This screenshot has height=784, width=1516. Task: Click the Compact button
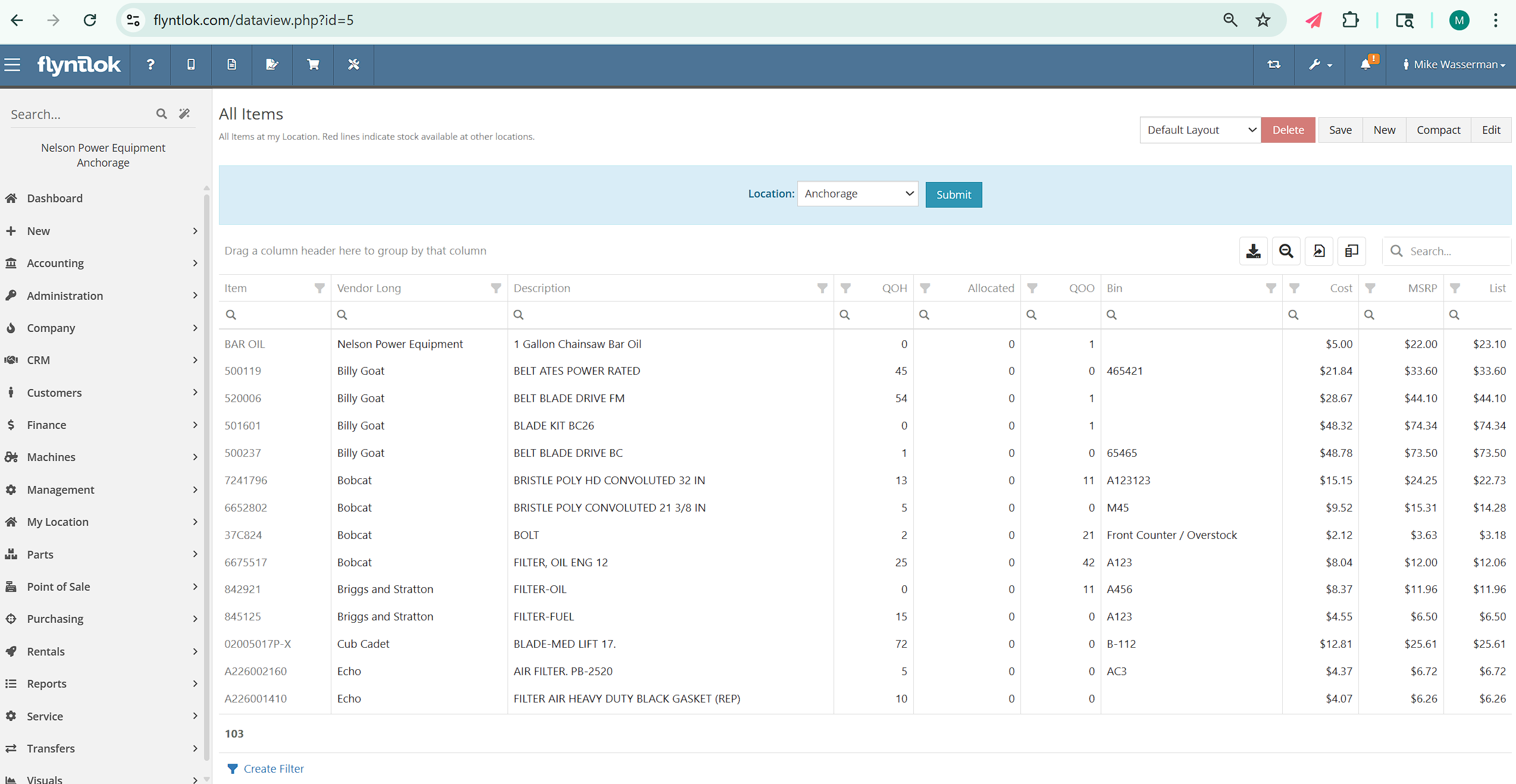[1439, 130]
